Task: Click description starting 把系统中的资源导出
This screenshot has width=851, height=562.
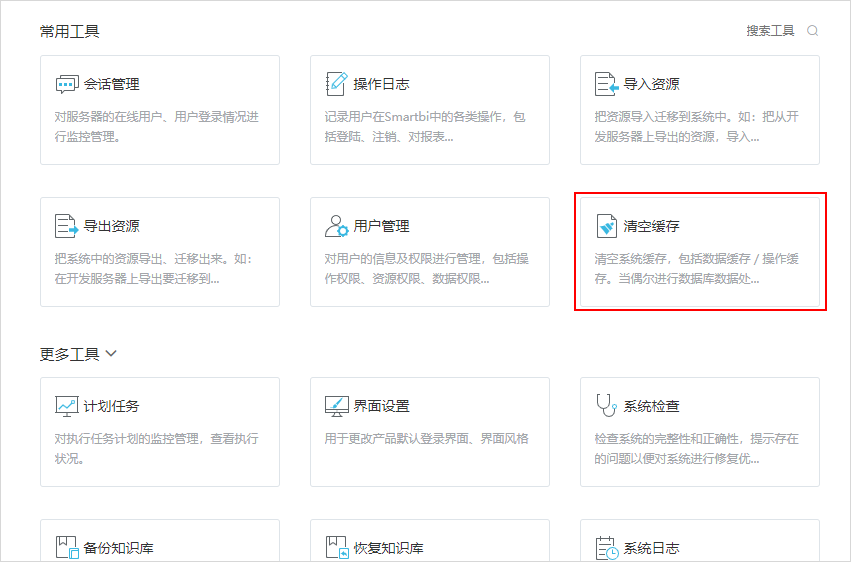Action: point(154,269)
